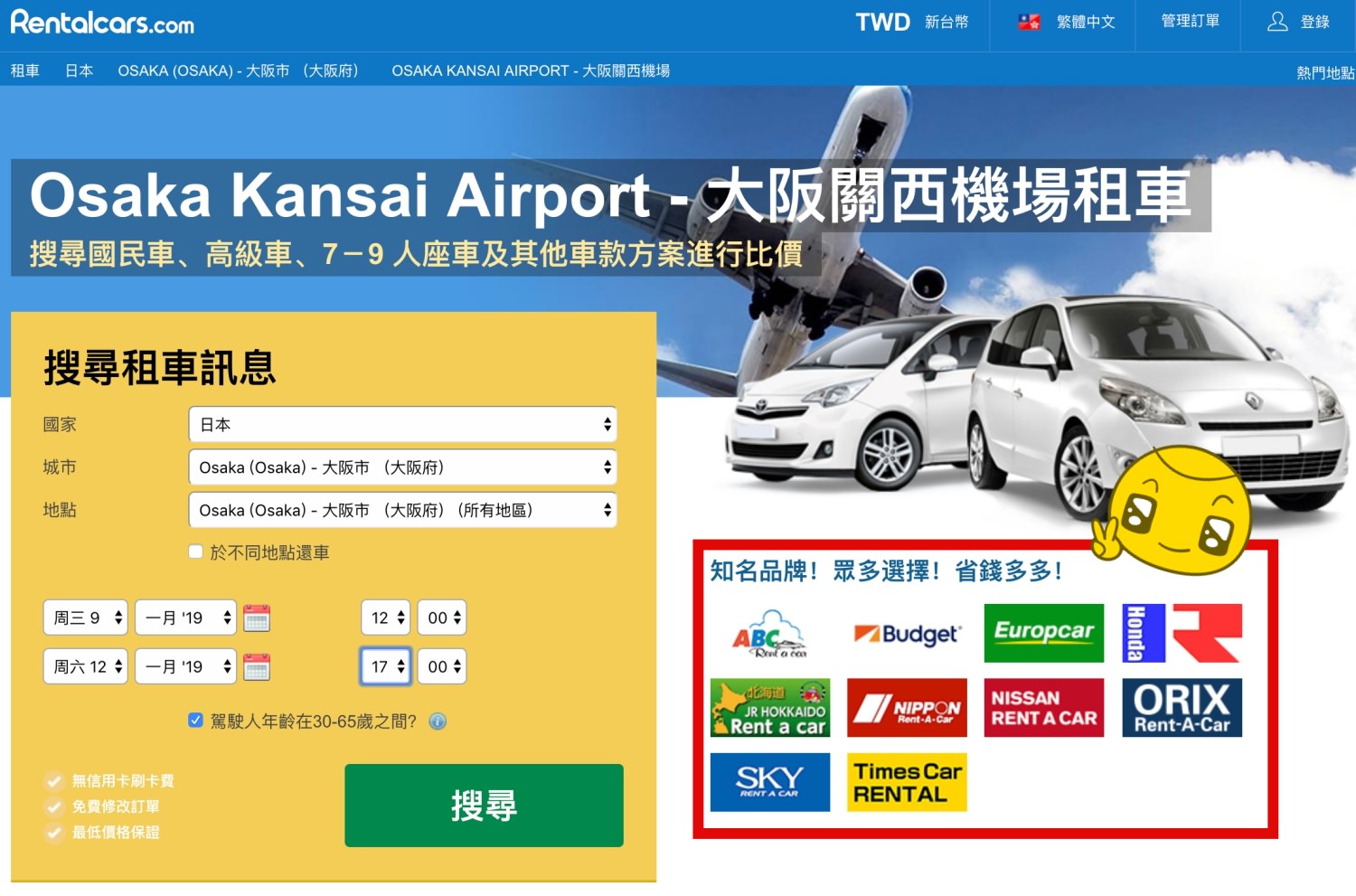This screenshot has width=1356, height=896.
Task: Click the 租車 breadcrumb item
Action: coord(24,71)
